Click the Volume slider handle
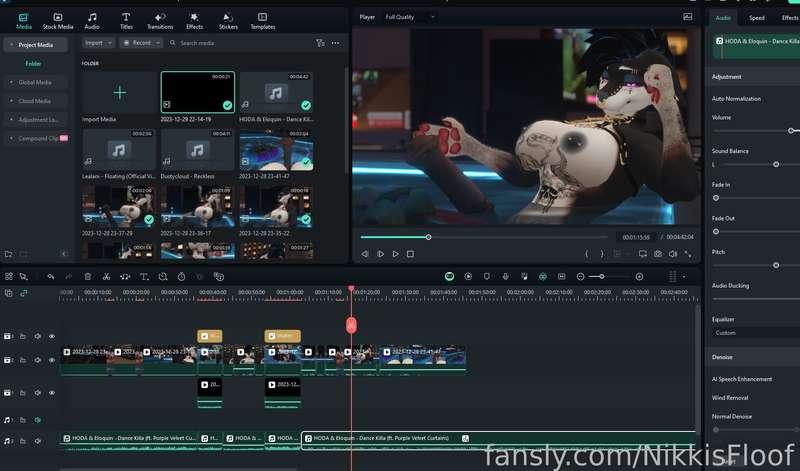Screen dimensions: 800x471 pyautogui.click(x=791, y=131)
